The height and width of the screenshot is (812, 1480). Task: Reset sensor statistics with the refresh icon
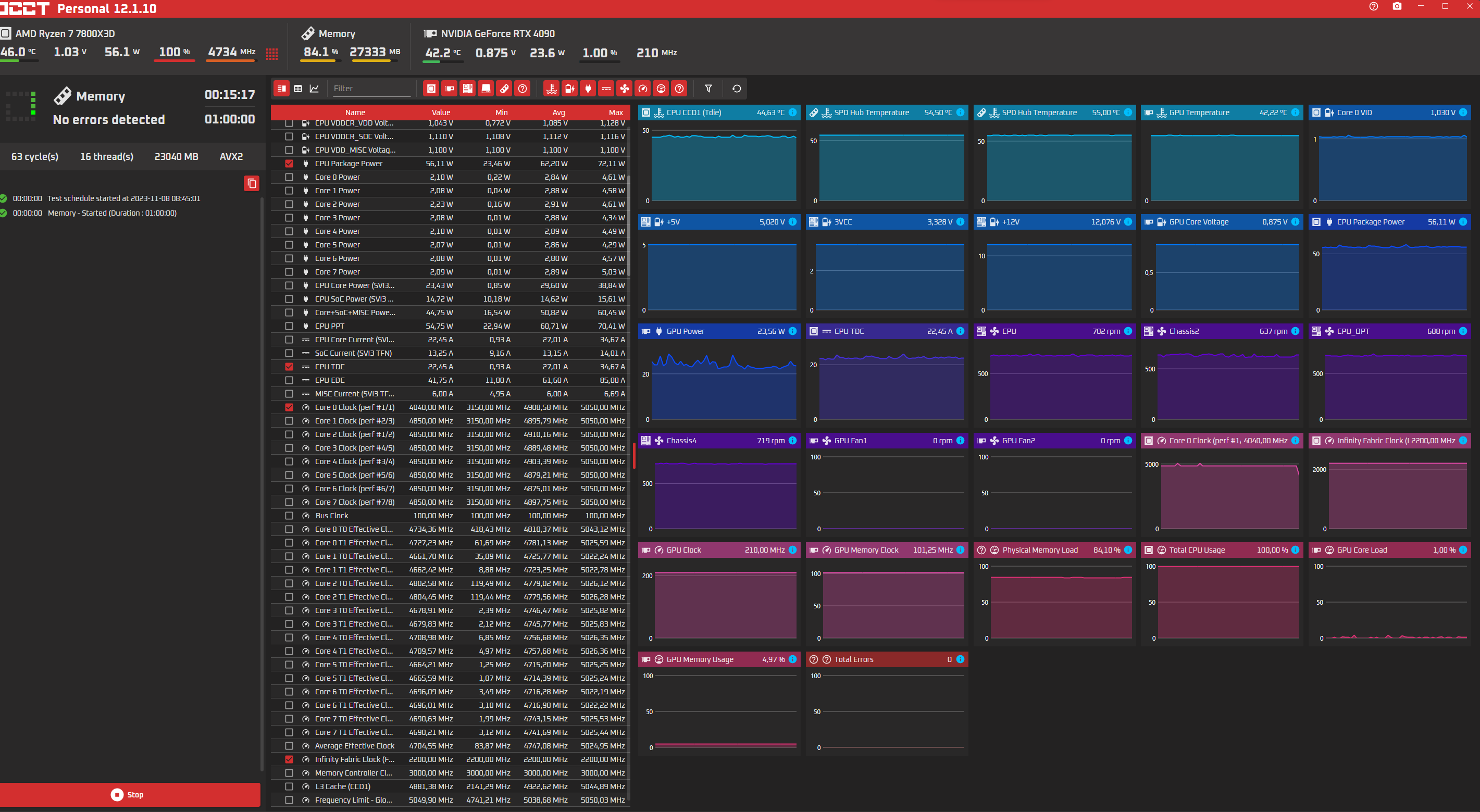(736, 89)
